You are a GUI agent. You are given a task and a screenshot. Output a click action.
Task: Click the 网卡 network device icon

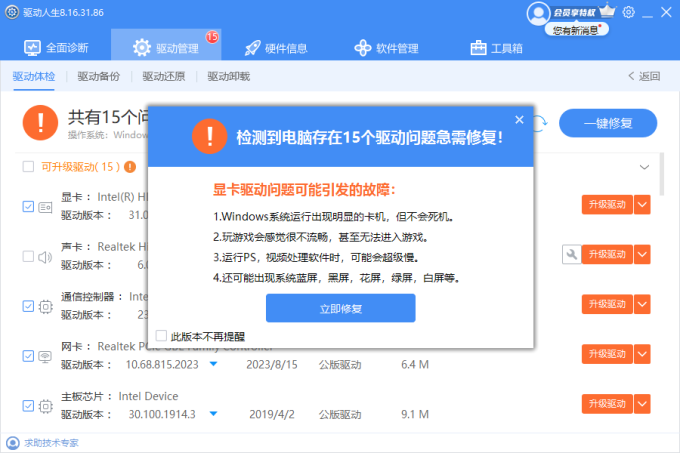tap(45, 357)
